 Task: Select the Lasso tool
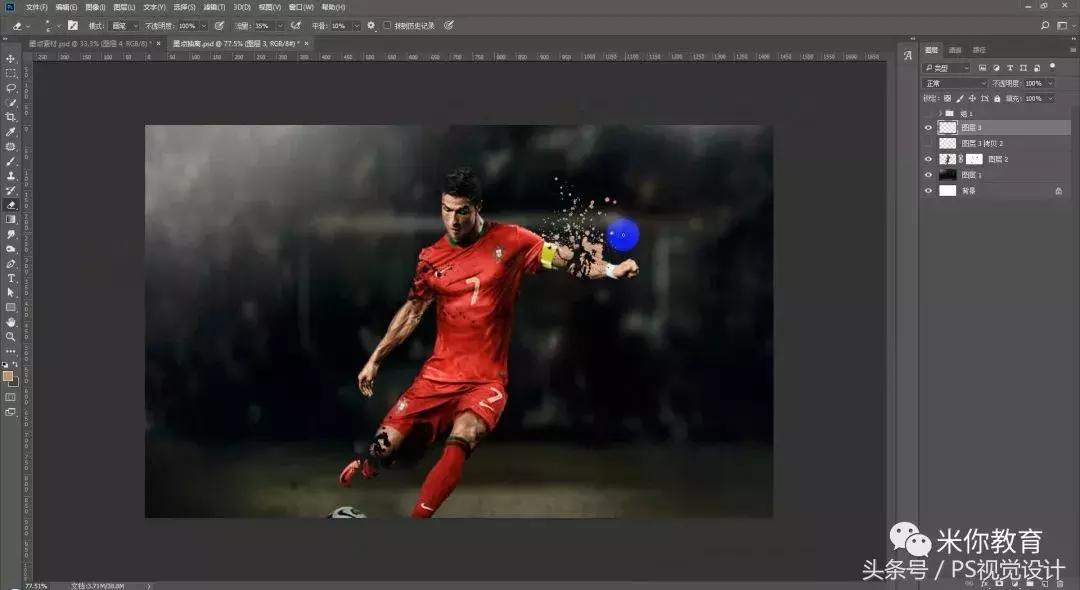[x=11, y=88]
